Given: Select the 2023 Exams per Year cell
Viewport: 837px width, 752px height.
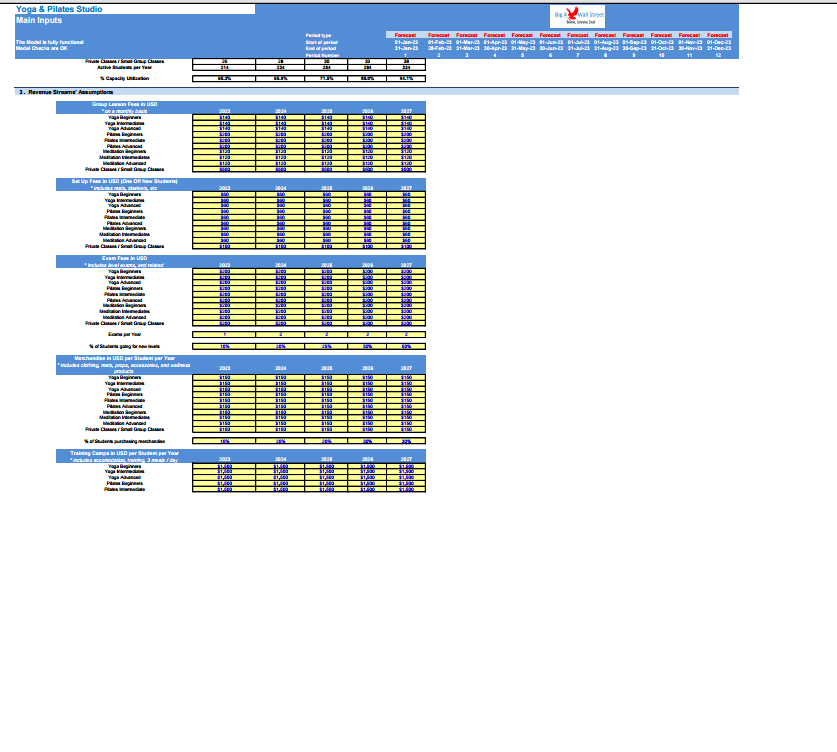Looking at the screenshot, I should pyautogui.click(x=224, y=335).
